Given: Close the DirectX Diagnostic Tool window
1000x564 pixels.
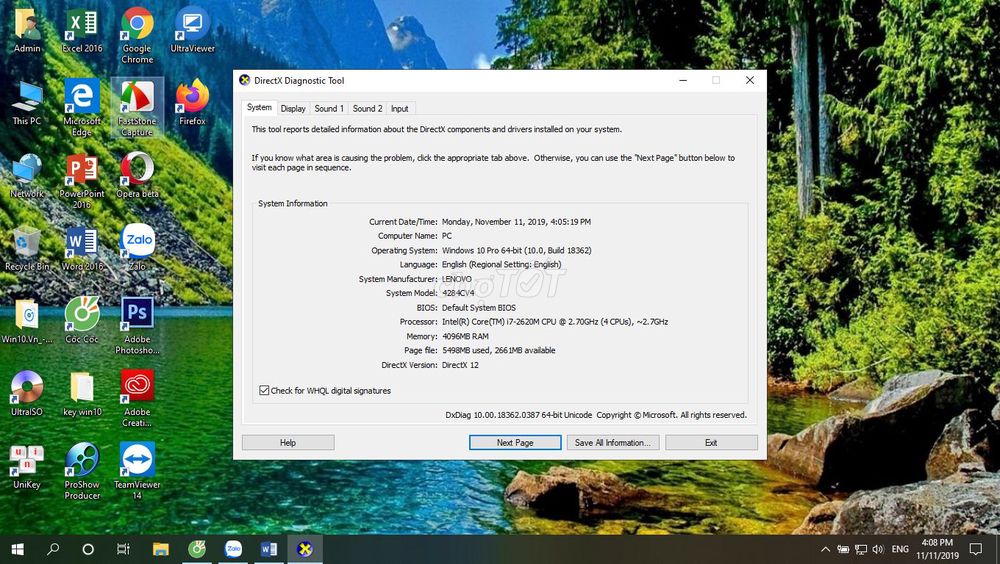Looking at the screenshot, I should click(x=750, y=80).
